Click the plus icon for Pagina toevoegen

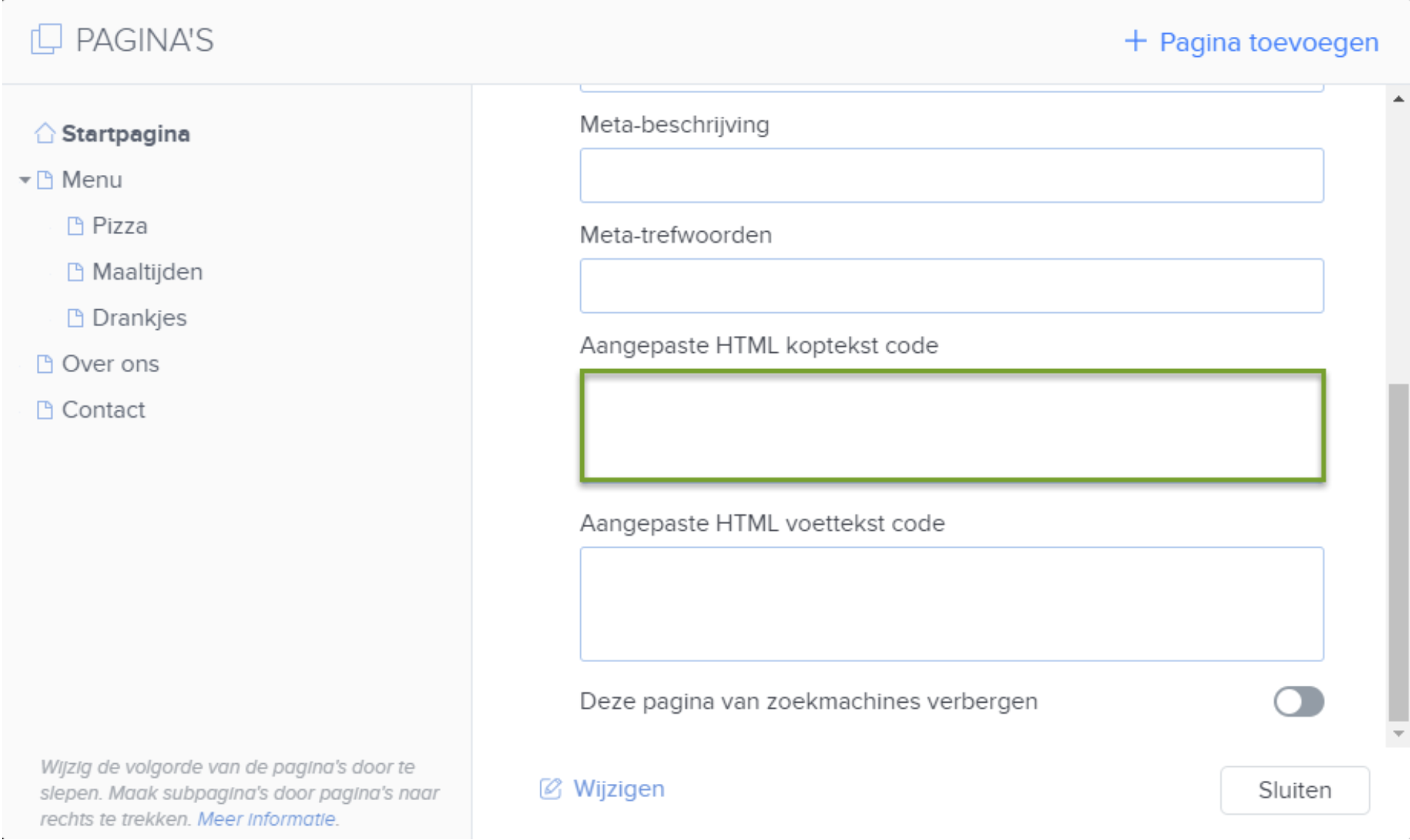coord(1135,41)
